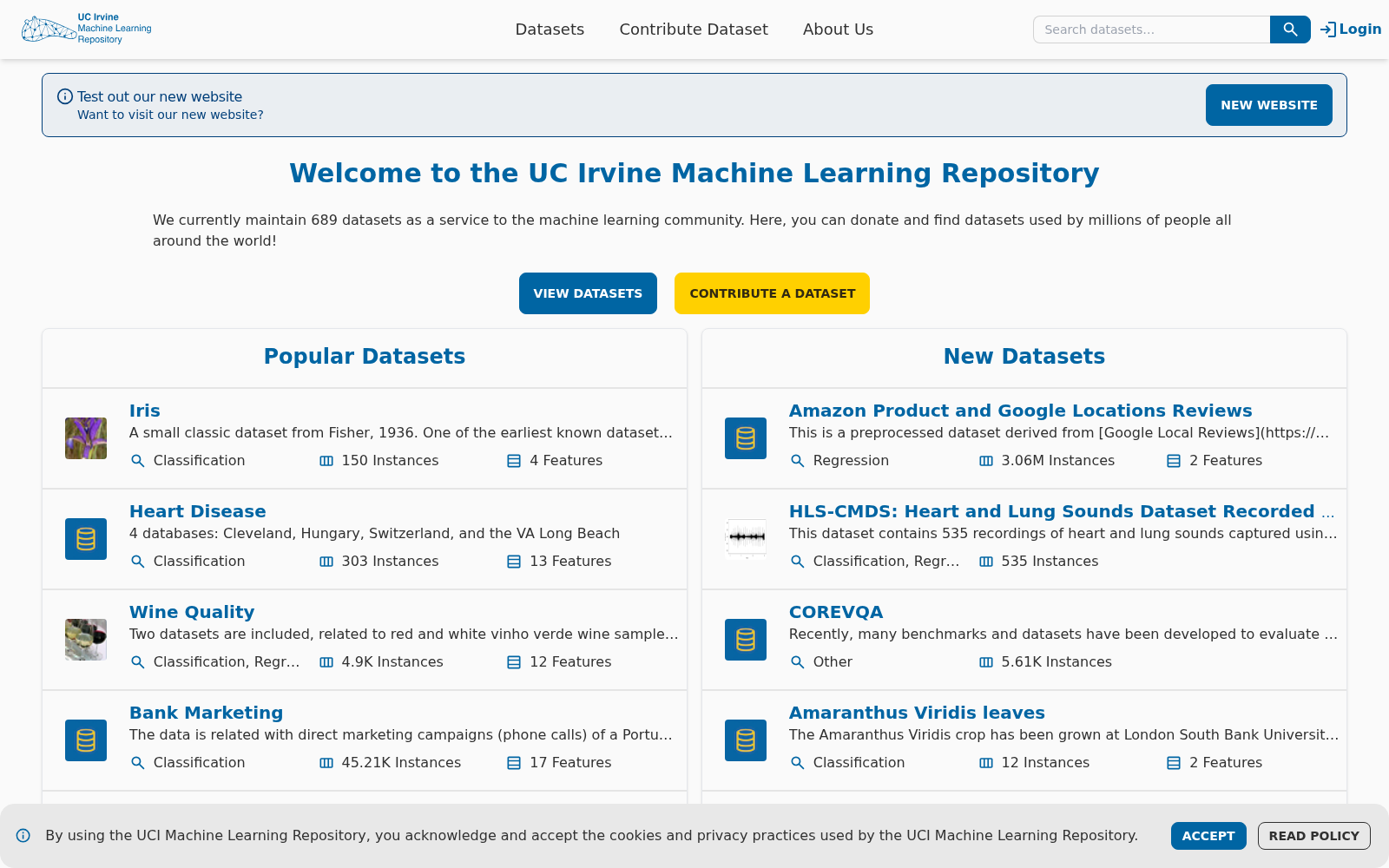Click the instances icon beside 3.06M Instances
The width and height of the screenshot is (1389, 868).
click(x=986, y=461)
